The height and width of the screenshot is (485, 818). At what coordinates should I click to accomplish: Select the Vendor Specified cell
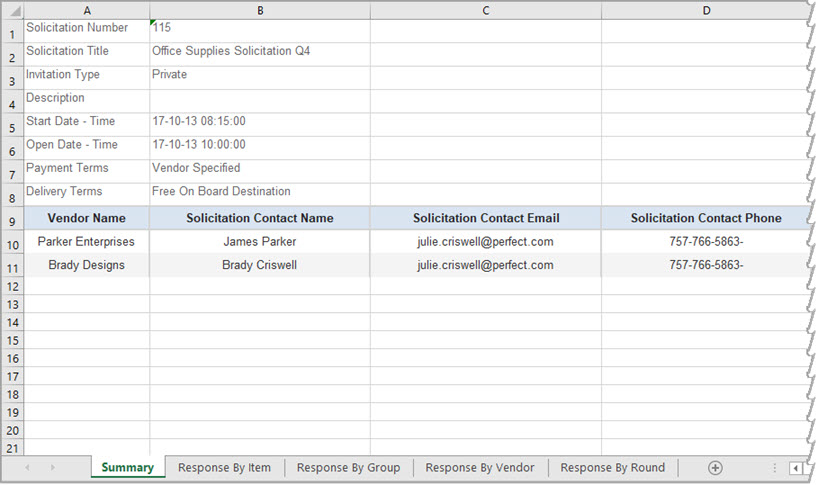coord(260,171)
